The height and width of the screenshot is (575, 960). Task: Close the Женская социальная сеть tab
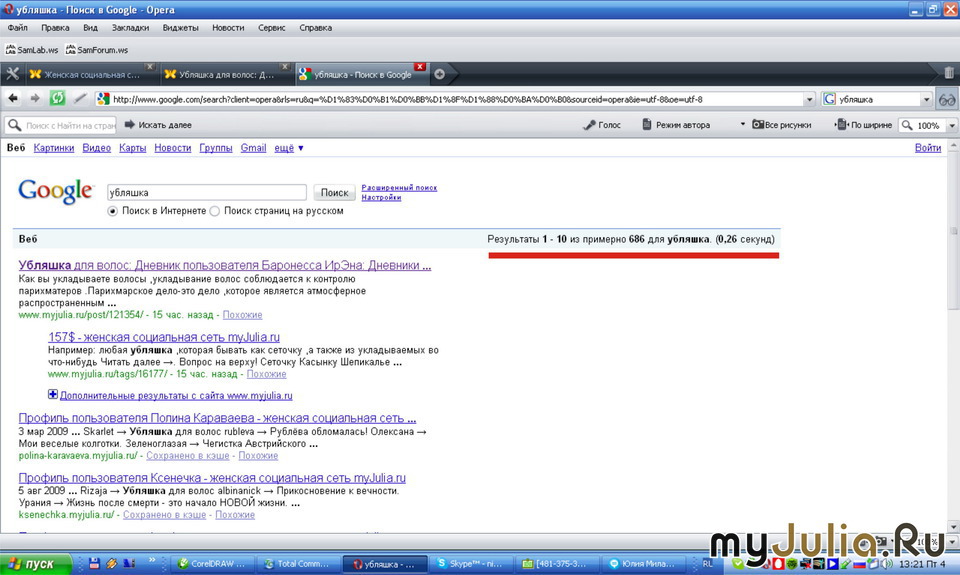pos(149,66)
